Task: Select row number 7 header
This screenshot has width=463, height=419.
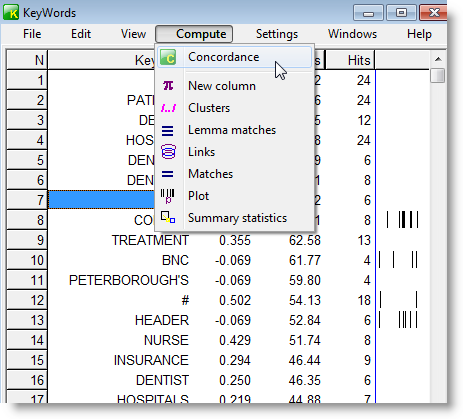Action: click(27, 200)
